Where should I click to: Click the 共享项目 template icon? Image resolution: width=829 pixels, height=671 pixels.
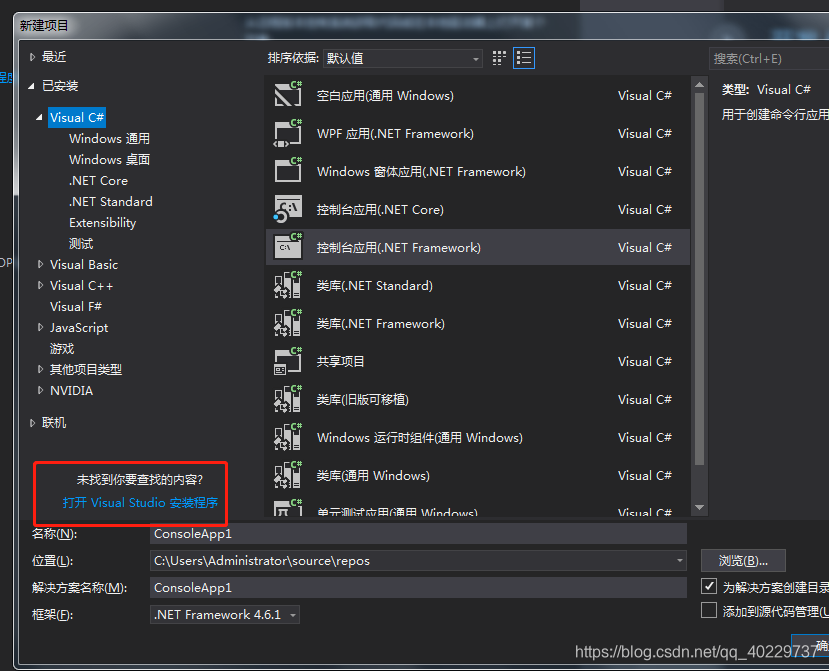point(288,362)
